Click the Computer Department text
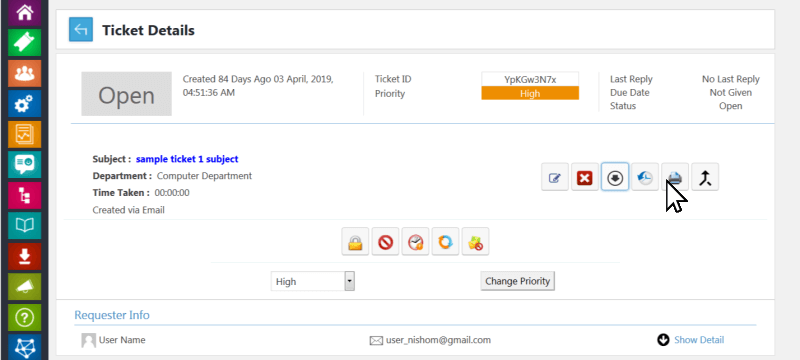Screen dimensions: 800x360 pyautogui.click(x=204, y=176)
